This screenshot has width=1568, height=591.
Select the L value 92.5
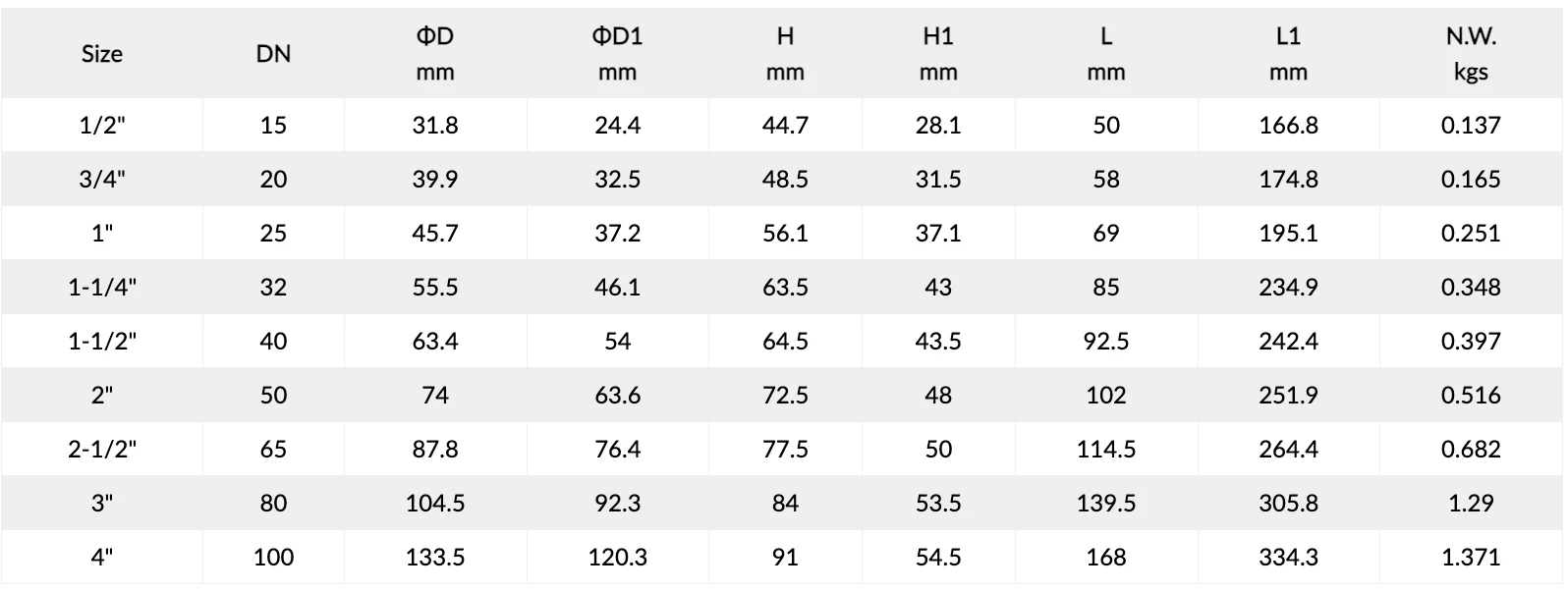point(1106,342)
